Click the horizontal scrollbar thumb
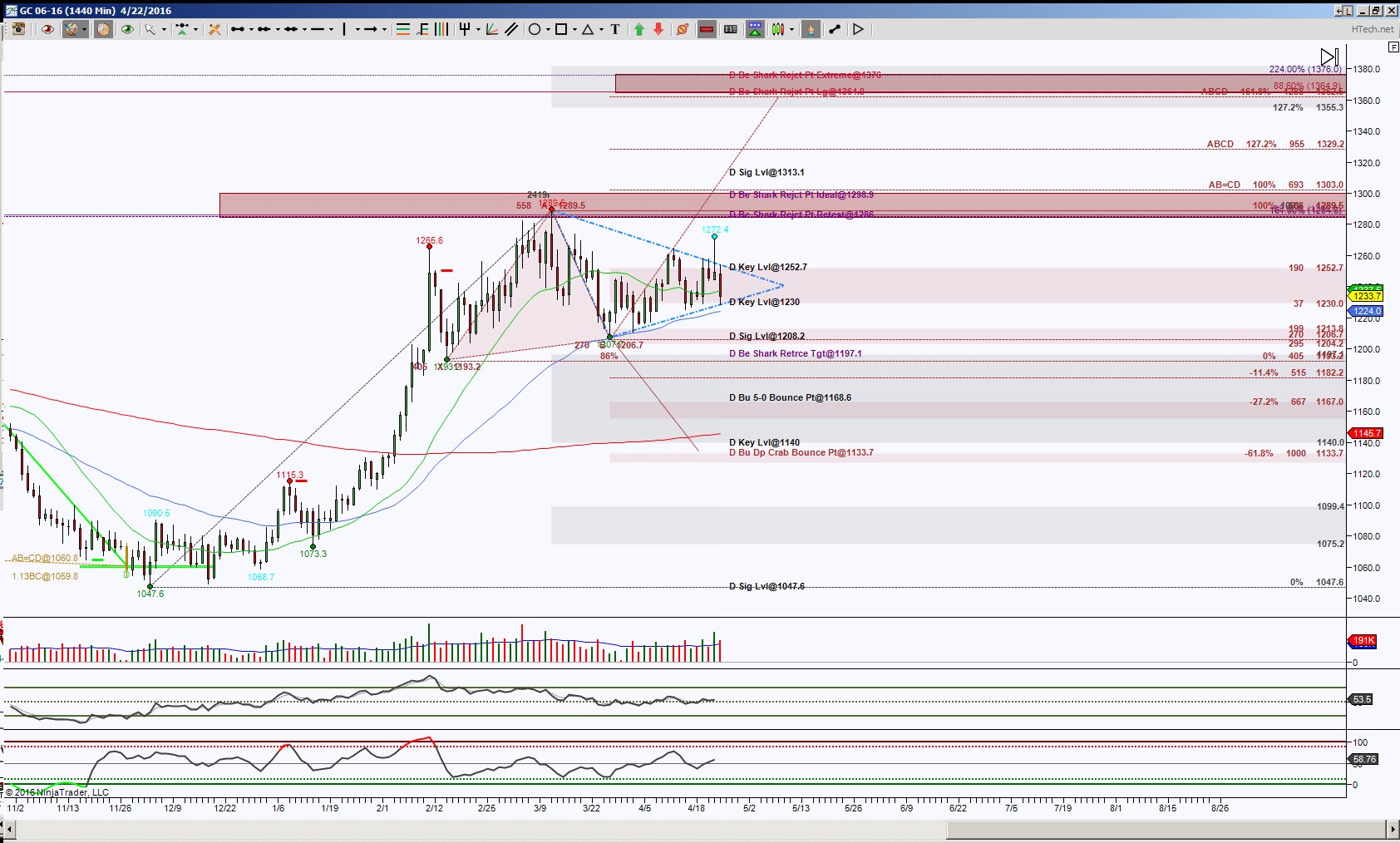This screenshot has width=1400, height=843. pyautogui.click(x=1166, y=829)
